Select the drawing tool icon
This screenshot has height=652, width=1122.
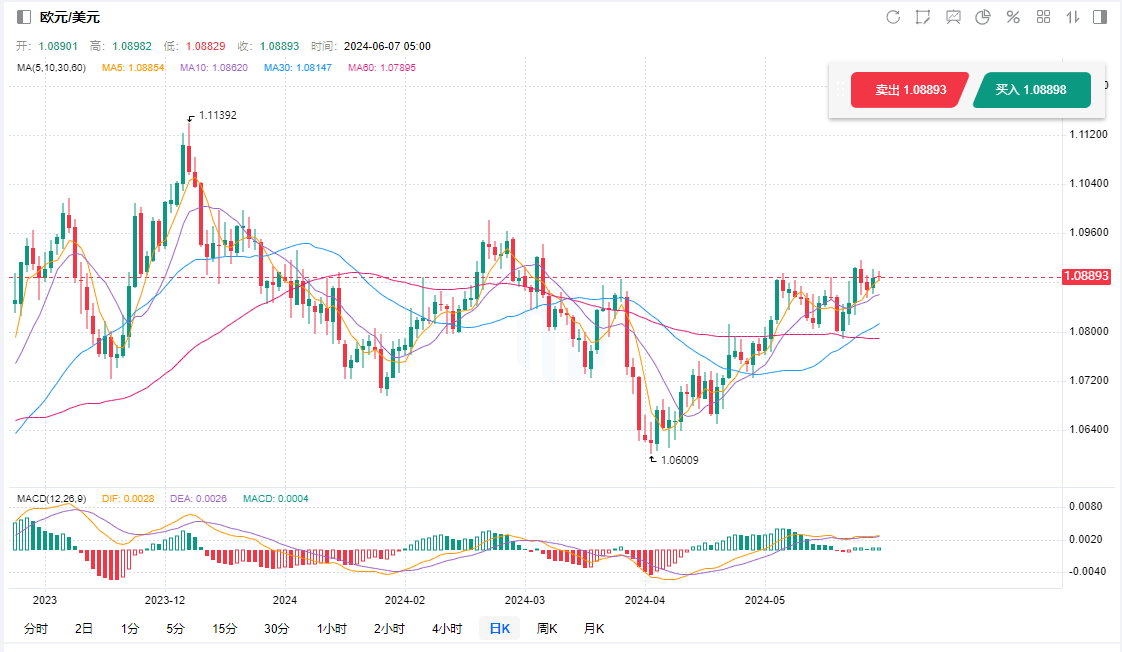point(923,17)
